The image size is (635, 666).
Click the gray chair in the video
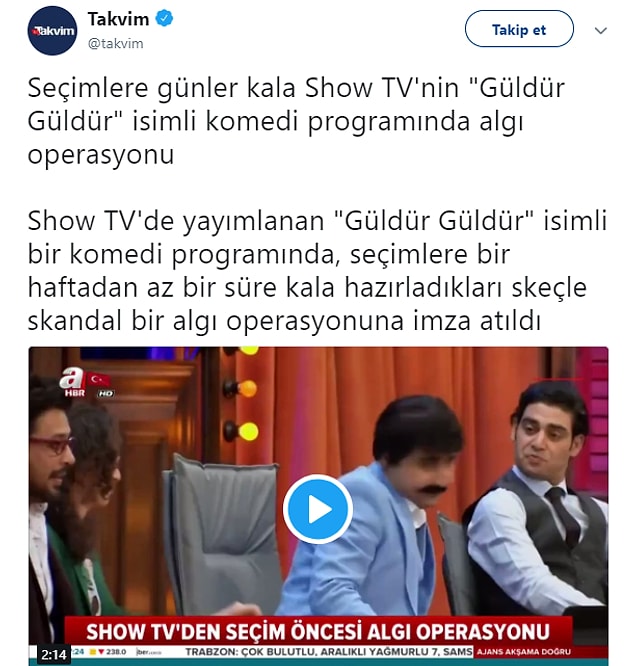223,531
